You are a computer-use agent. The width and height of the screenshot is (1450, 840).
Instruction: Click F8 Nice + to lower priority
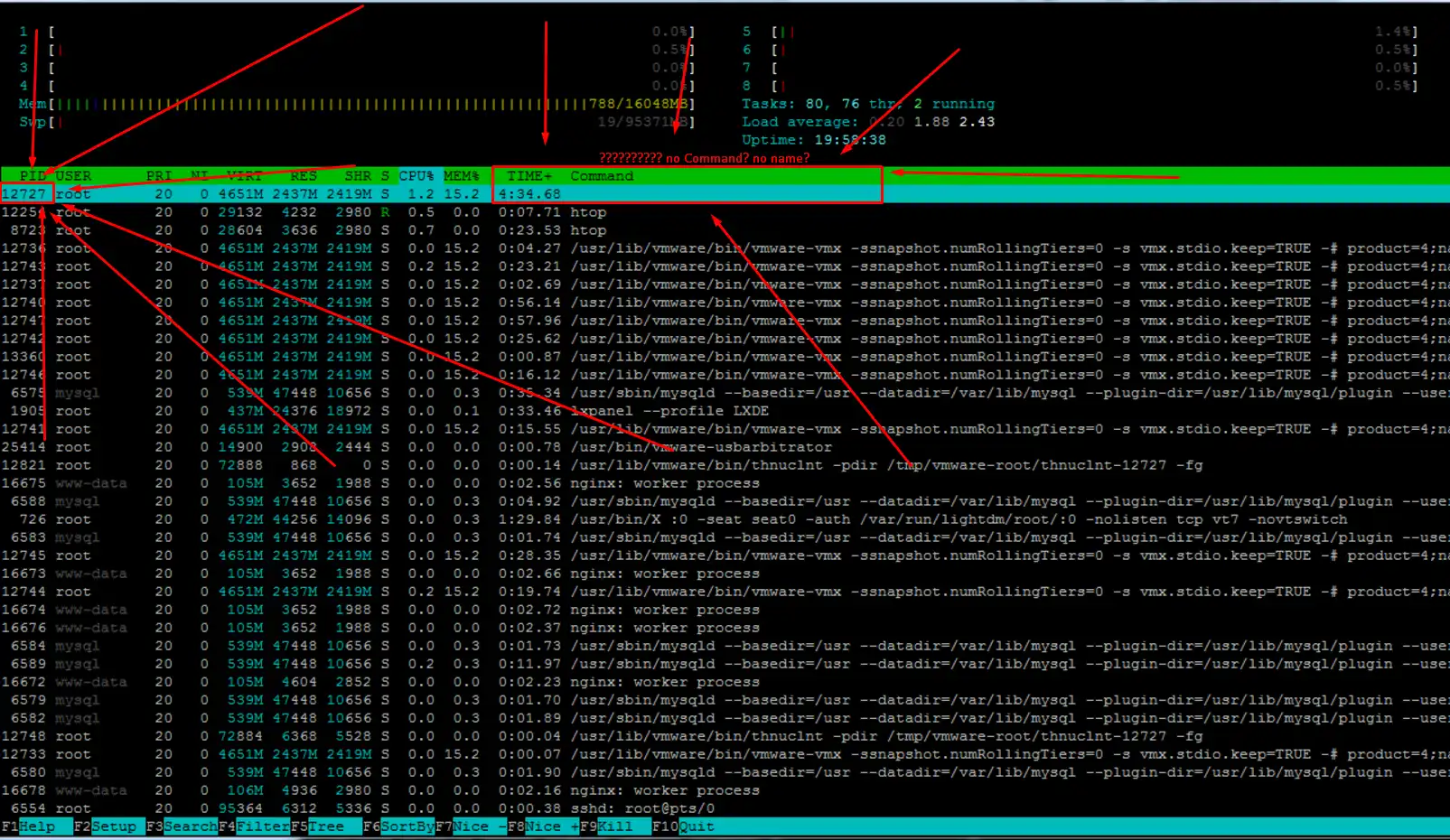(x=543, y=826)
